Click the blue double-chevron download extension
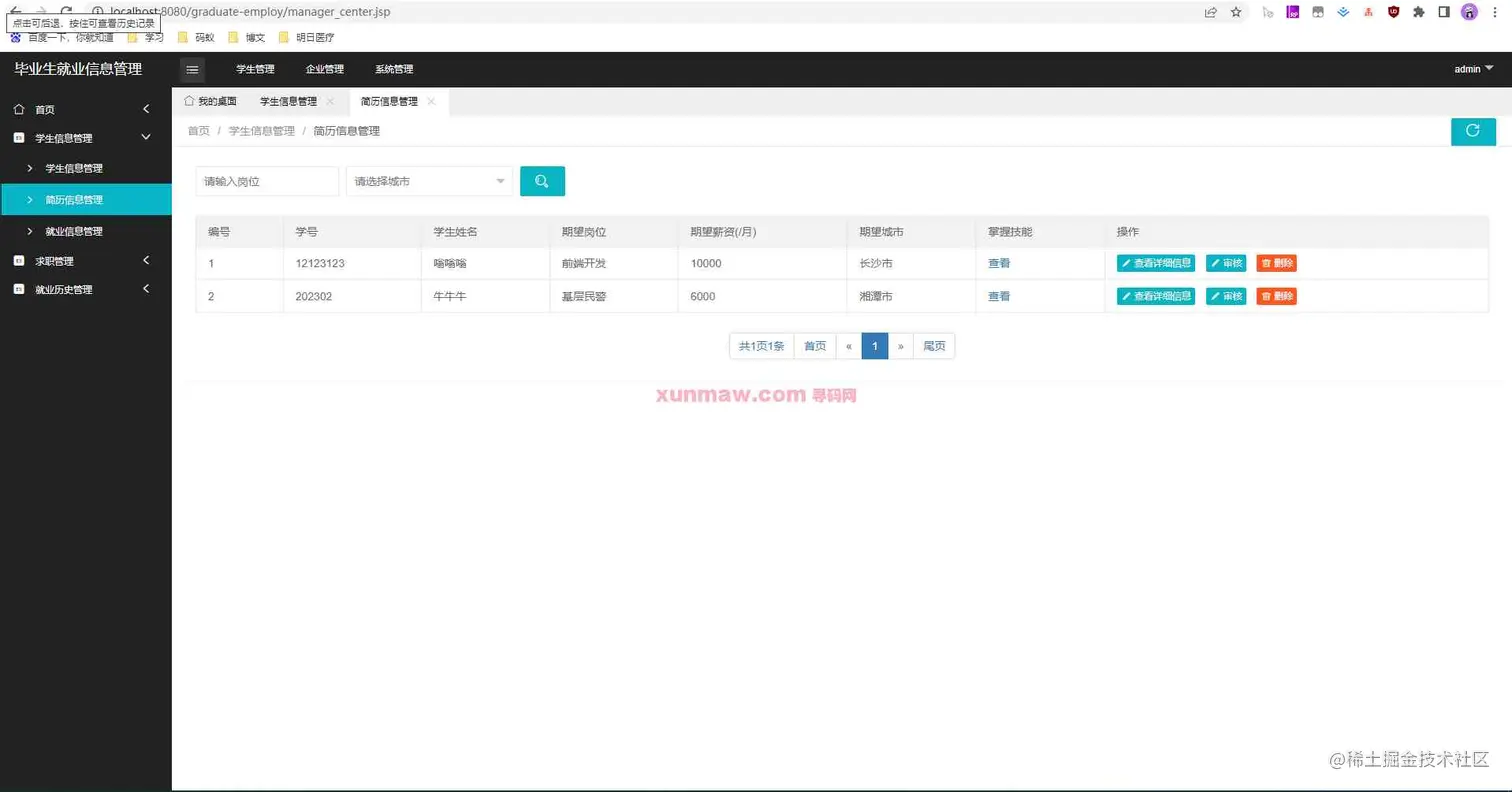Screen dimensions: 1512x792 (1343, 12)
